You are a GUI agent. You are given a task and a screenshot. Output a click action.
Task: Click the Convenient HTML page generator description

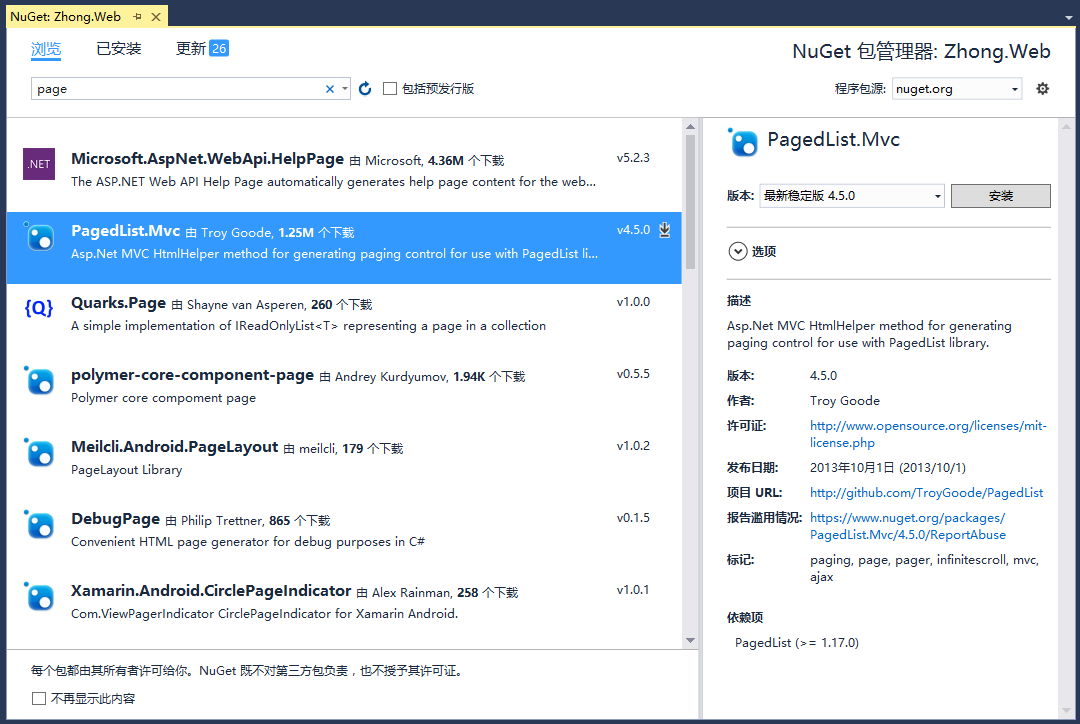pos(248,542)
